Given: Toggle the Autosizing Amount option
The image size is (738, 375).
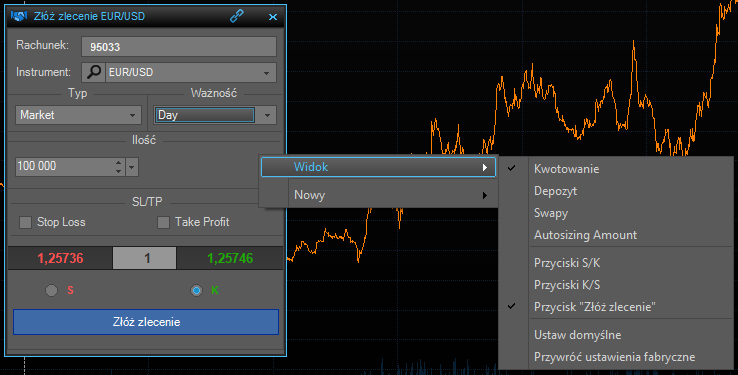Looking at the screenshot, I should coord(616,235).
